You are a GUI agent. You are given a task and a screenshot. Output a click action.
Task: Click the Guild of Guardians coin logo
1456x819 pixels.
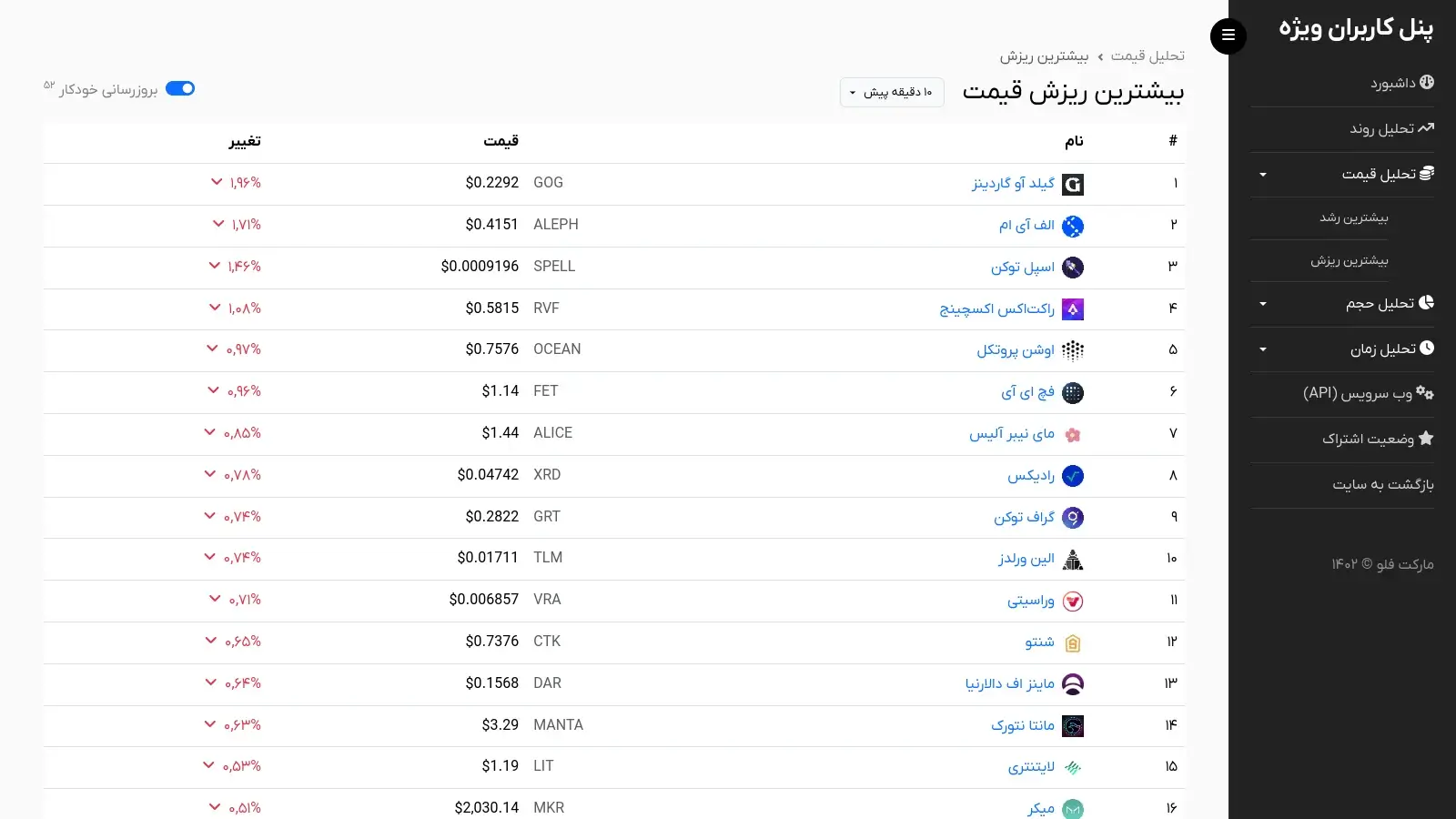pos(1073,185)
